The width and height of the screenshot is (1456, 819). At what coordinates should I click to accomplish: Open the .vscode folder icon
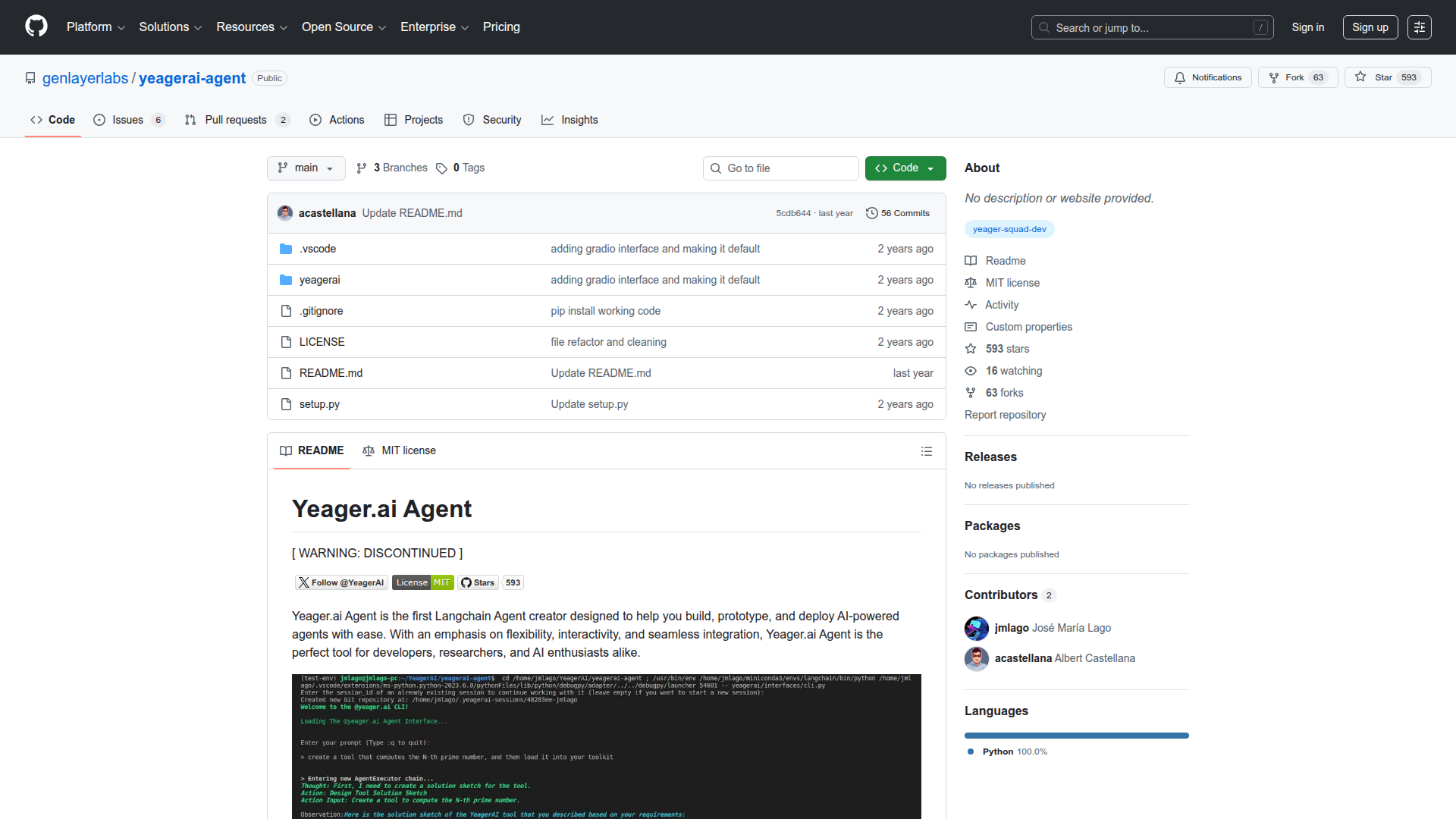(x=286, y=248)
